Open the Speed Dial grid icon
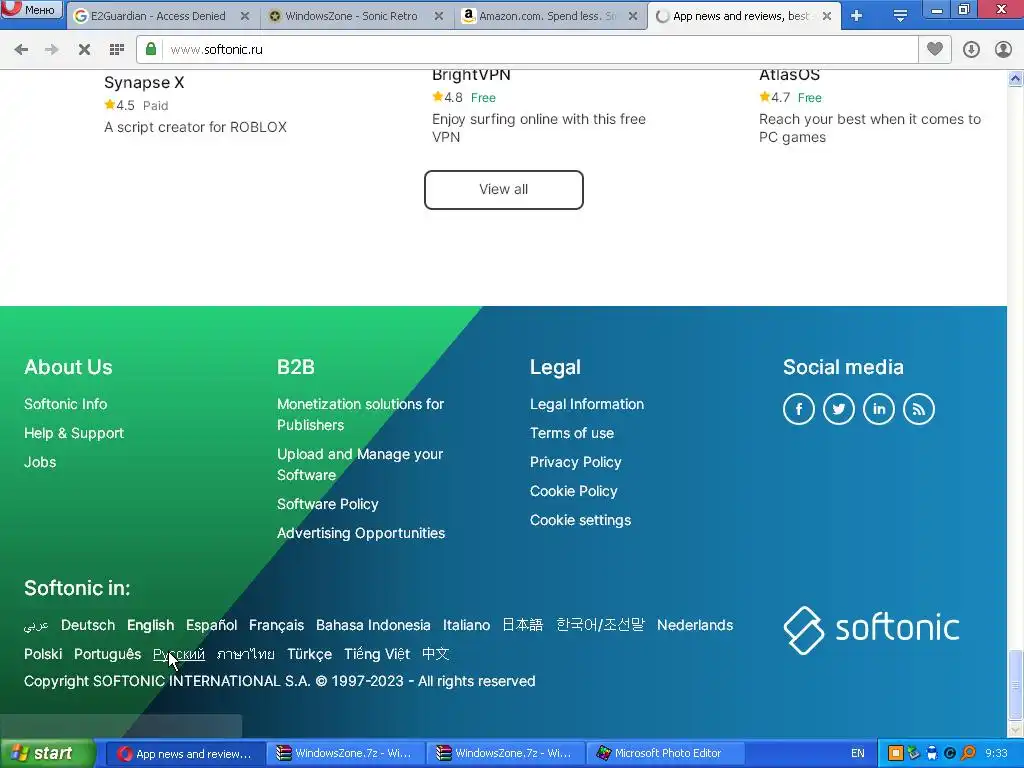The height and width of the screenshot is (768, 1024). click(117, 50)
